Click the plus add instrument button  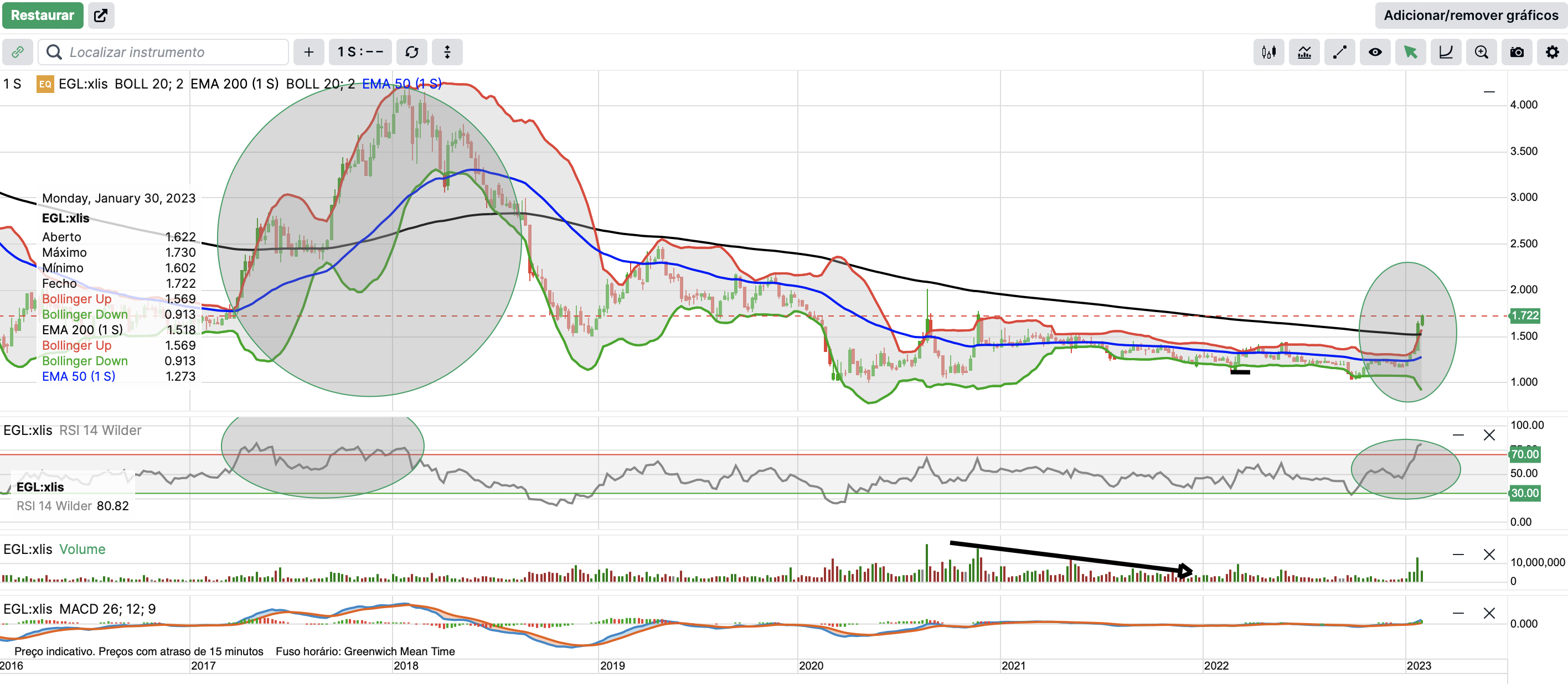[x=308, y=53]
